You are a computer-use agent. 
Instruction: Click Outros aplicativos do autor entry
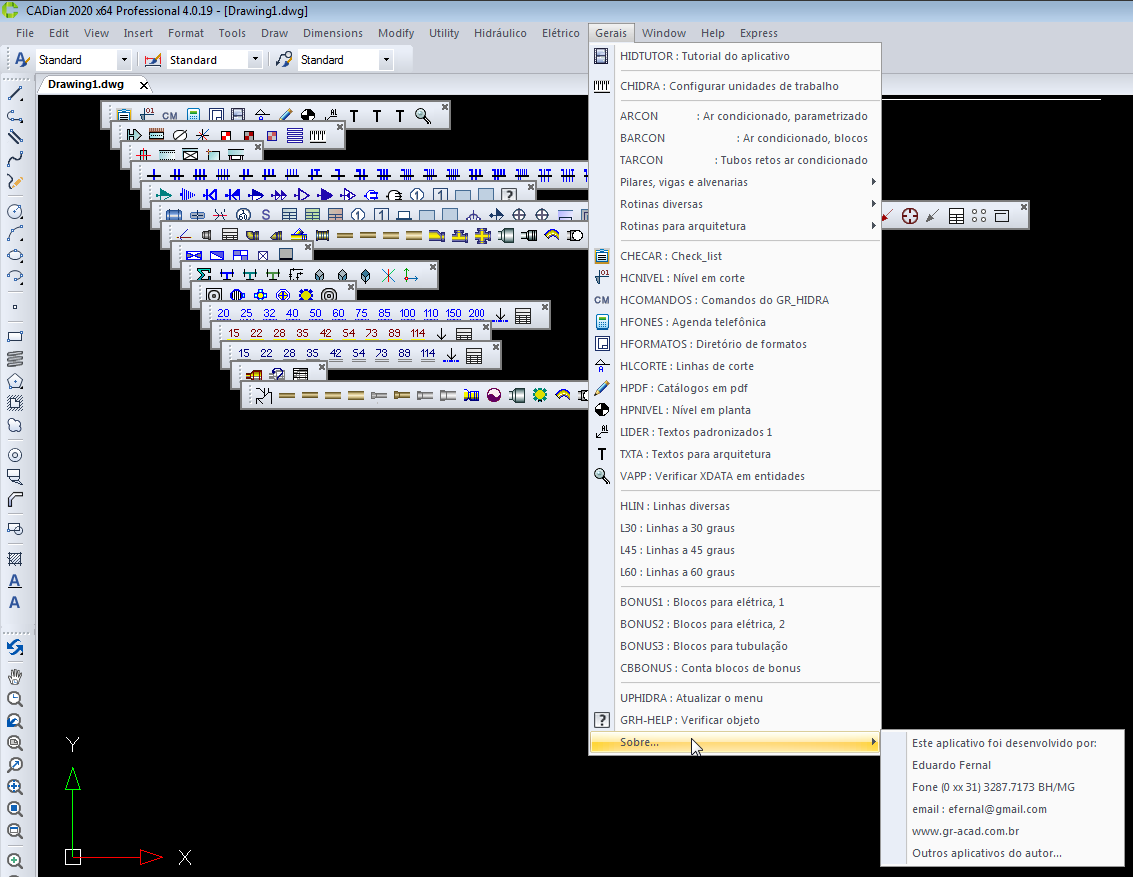[x=986, y=853]
